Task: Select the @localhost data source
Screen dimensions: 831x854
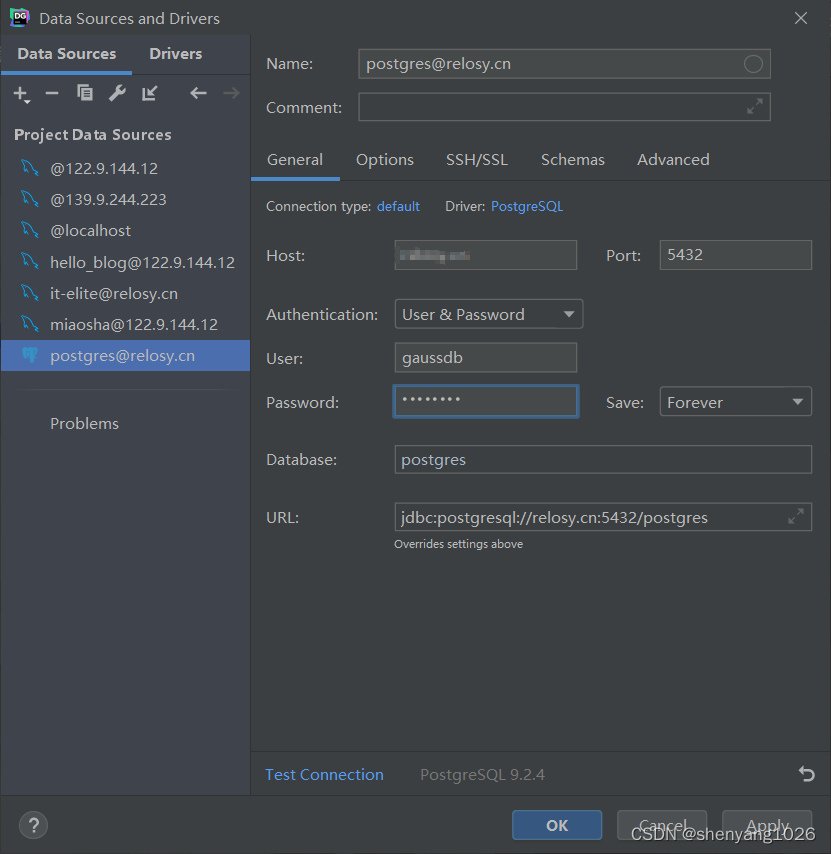Action: click(x=89, y=230)
